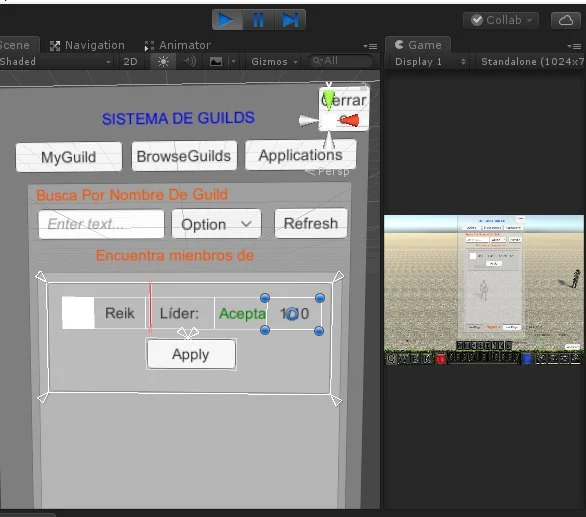Click the BrowseGuilds button

(x=184, y=156)
